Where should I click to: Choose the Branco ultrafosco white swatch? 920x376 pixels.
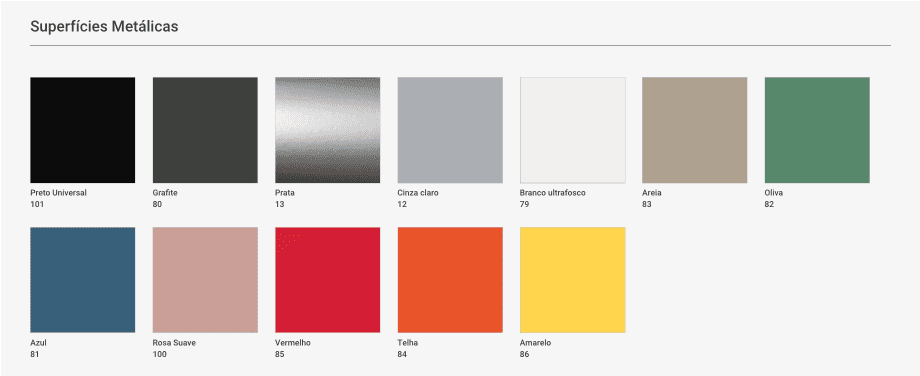pyautogui.click(x=573, y=130)
